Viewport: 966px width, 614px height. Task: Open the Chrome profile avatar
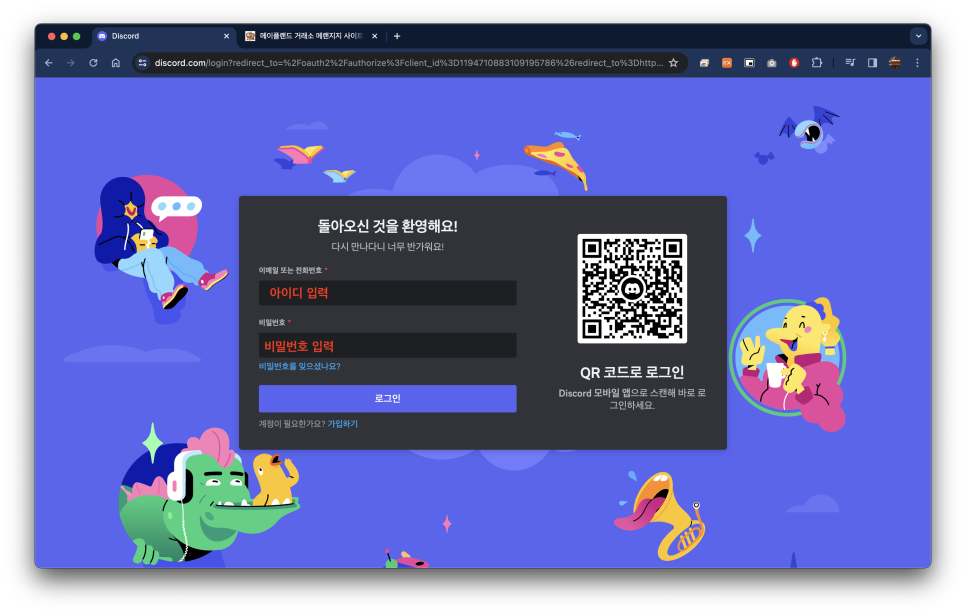tap(895, 63)
